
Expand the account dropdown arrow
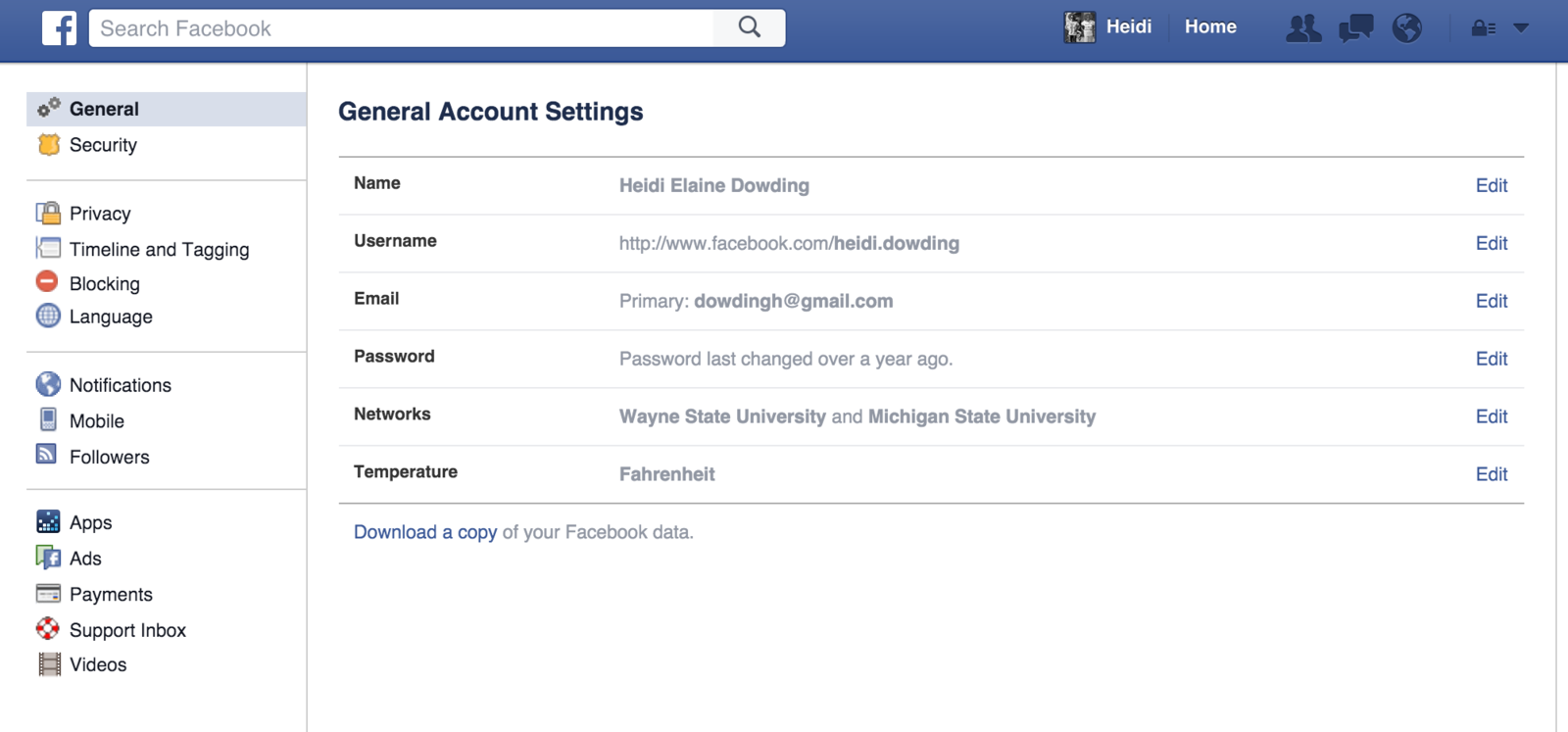1521,28
